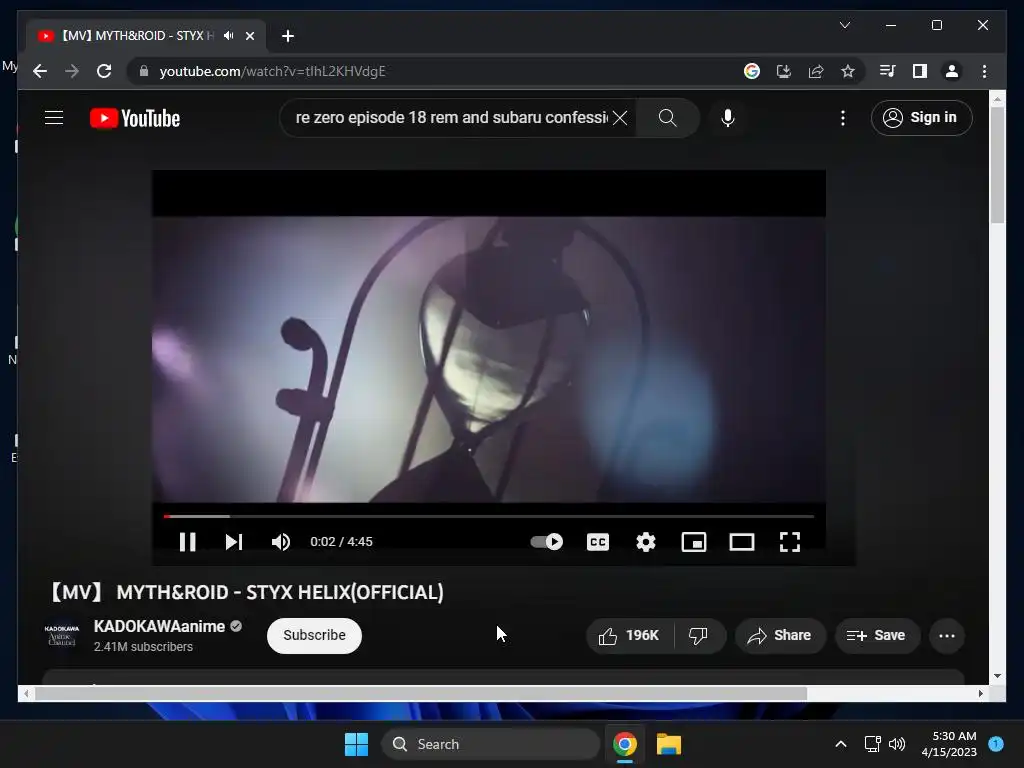Image resolution: width=1024 pixels, height=768 pixels.
Task: Clear the search query with X
Action: (620, 118)
